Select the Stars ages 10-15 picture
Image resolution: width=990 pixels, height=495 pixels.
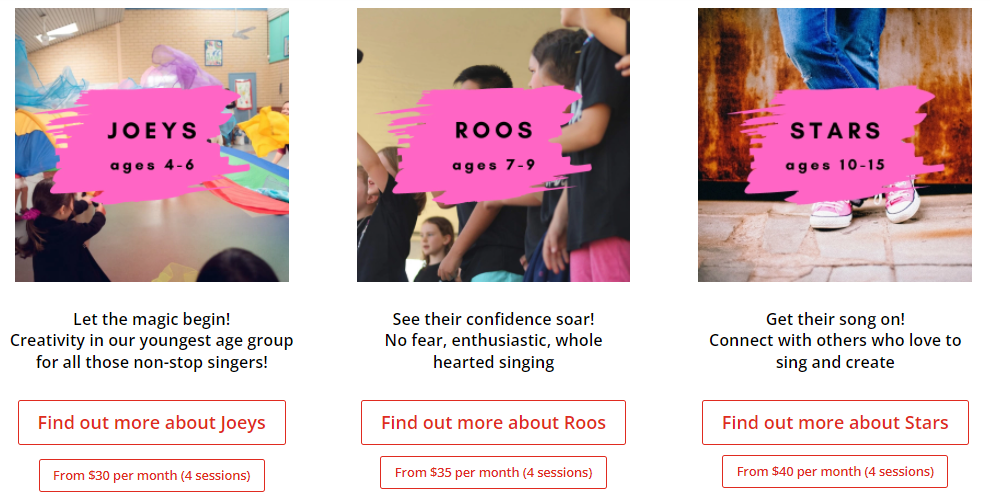[835, 145]
